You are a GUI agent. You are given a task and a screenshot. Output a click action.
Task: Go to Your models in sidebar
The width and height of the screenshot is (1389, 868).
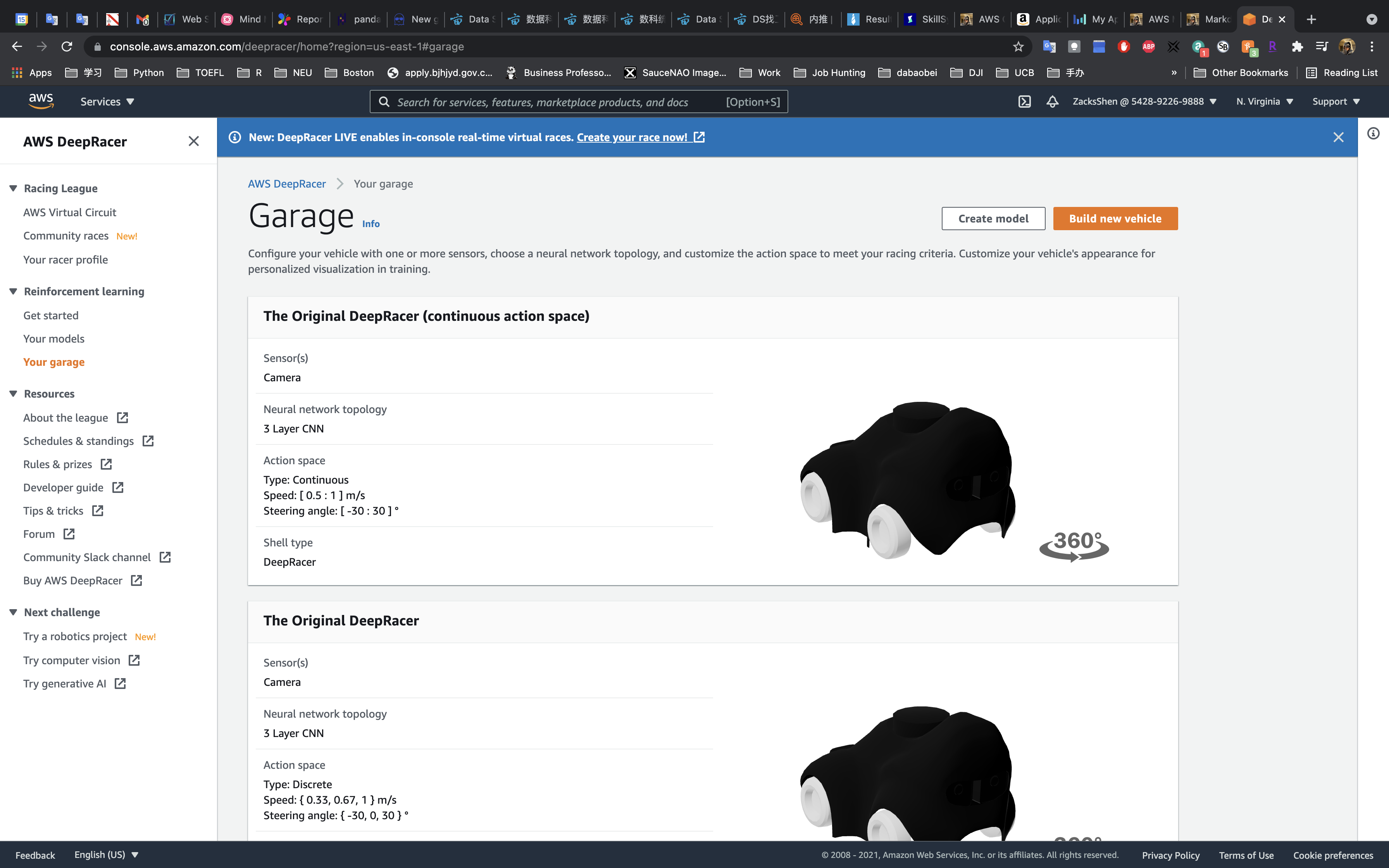click(x=54, y=339)
